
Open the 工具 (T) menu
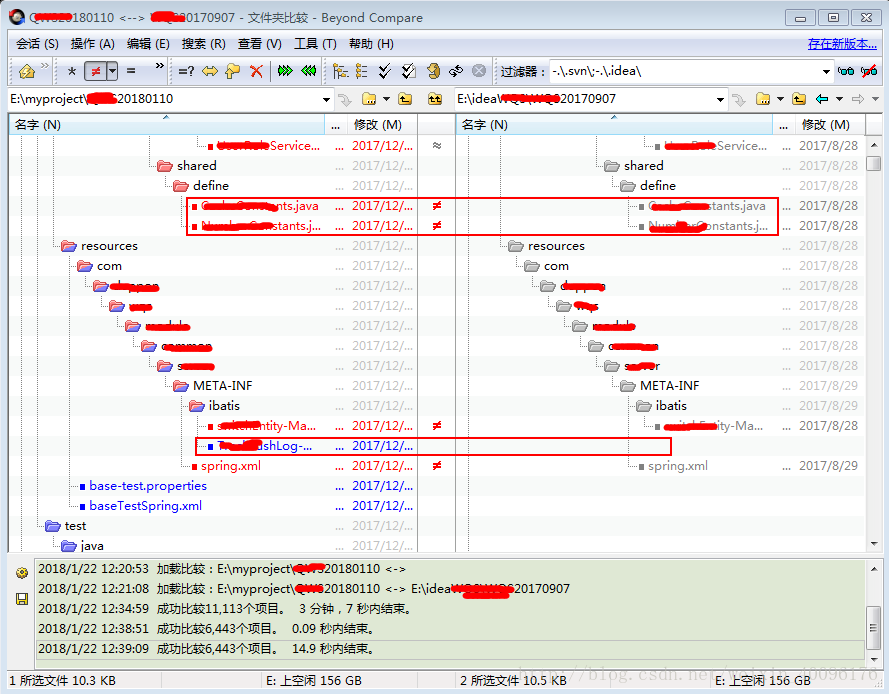point(315,44)
